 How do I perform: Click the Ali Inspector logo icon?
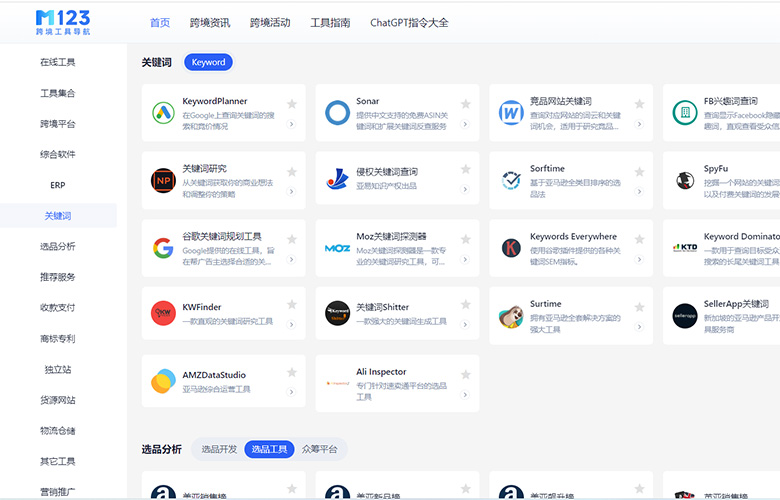(337, 383)
